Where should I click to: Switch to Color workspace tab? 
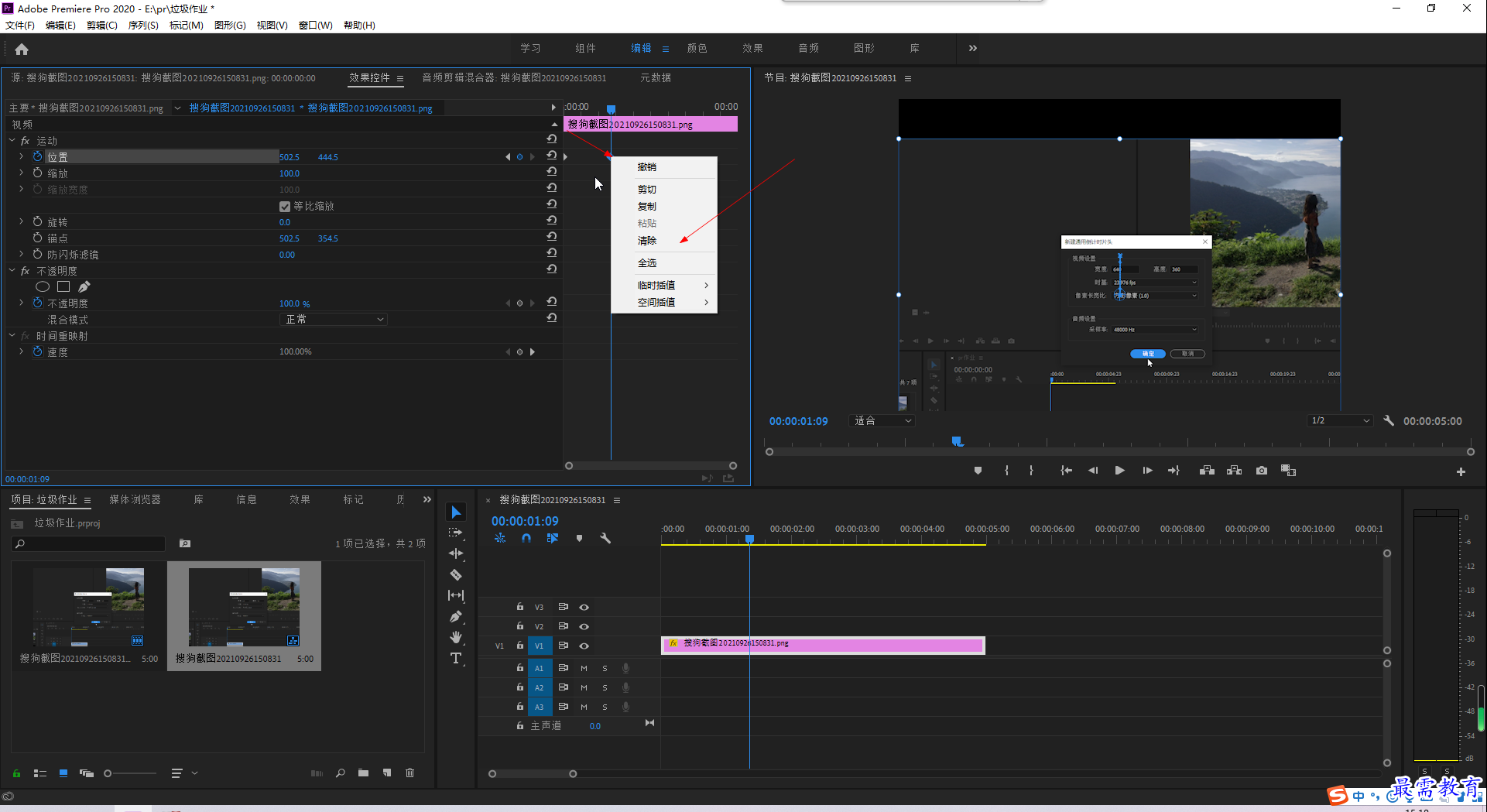(x=697, y=48)
